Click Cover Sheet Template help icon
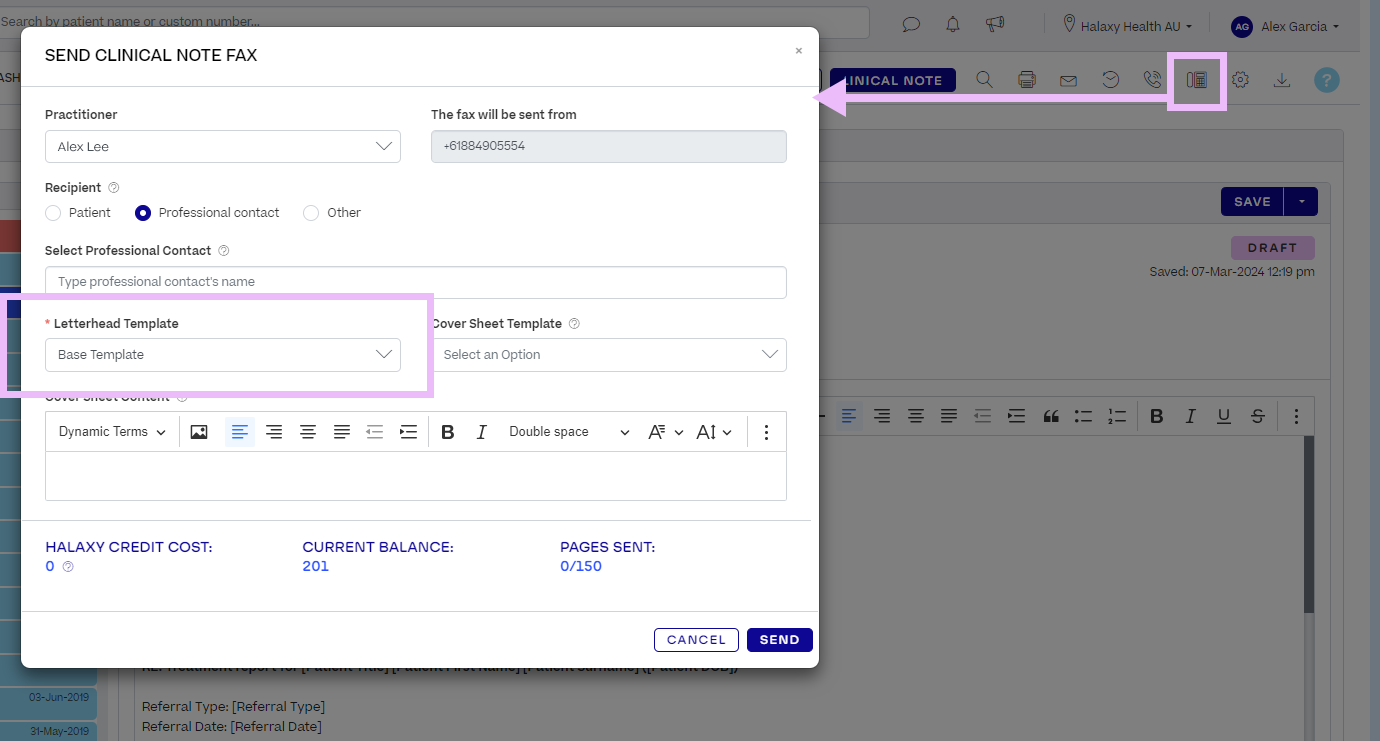1380x741 pixels. coord(574,324)
